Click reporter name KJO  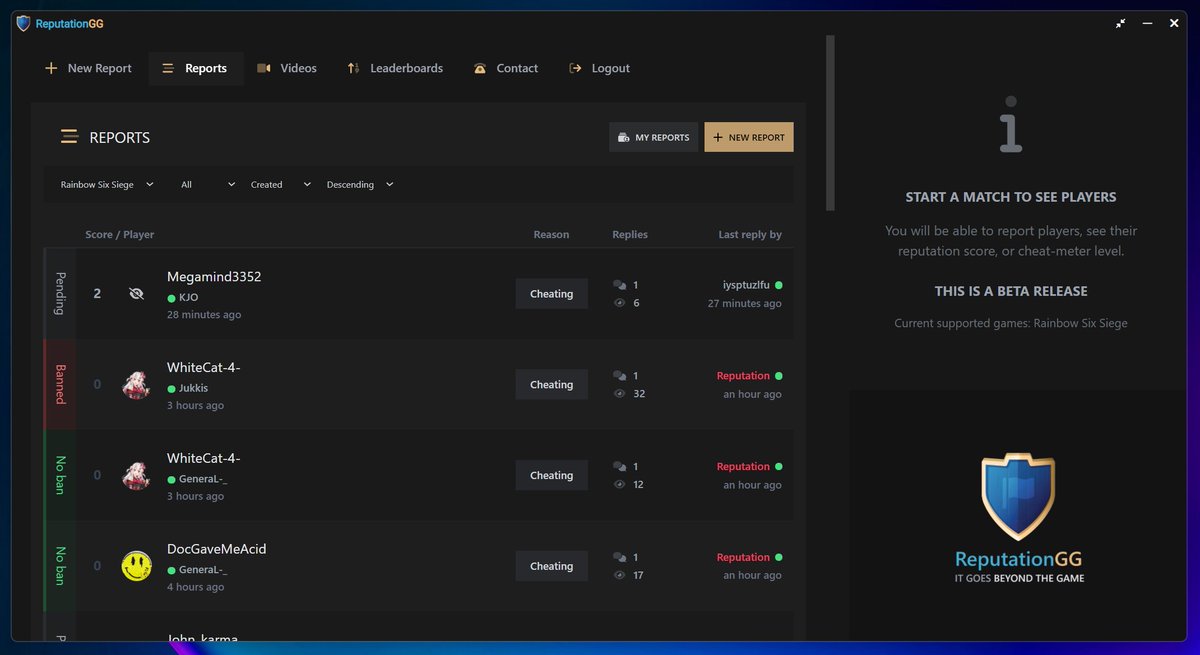[x=188, y=297]
